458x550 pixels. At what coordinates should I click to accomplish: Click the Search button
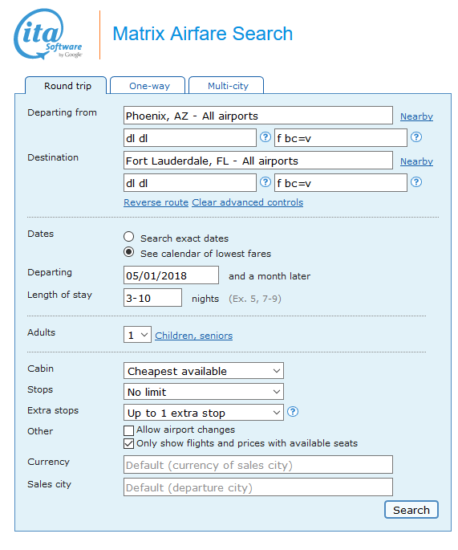tap(411, 510)
